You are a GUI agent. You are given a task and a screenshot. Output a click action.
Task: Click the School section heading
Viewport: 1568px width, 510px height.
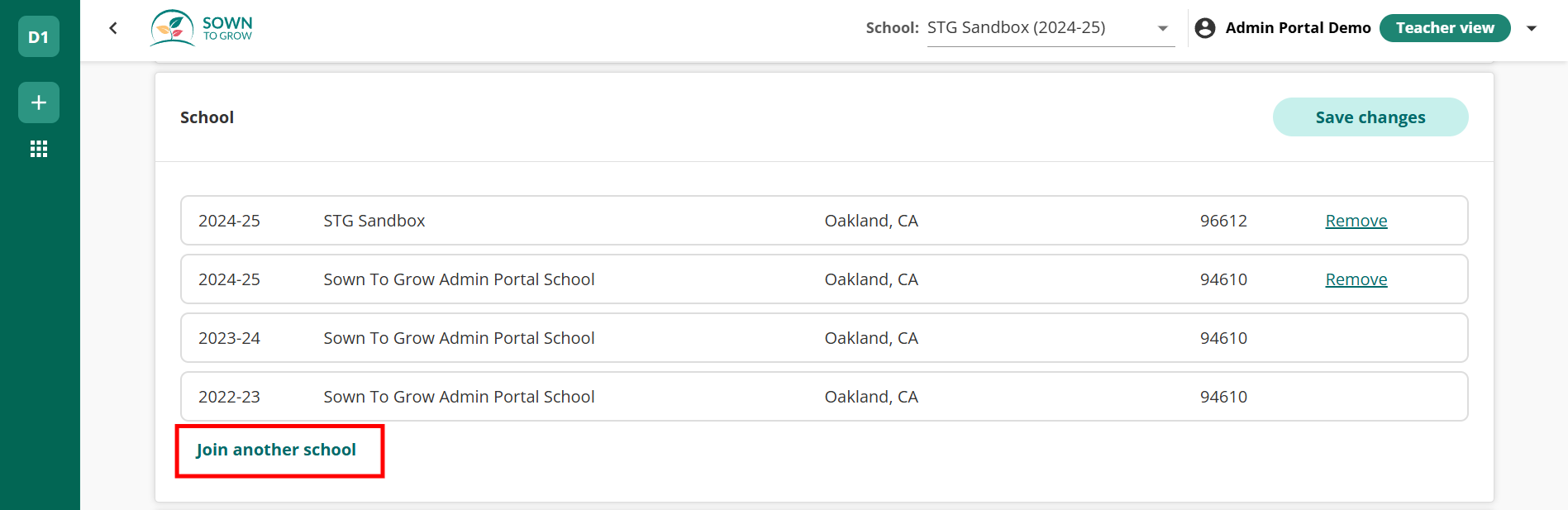pyautogui.click(x=207, y=117)
